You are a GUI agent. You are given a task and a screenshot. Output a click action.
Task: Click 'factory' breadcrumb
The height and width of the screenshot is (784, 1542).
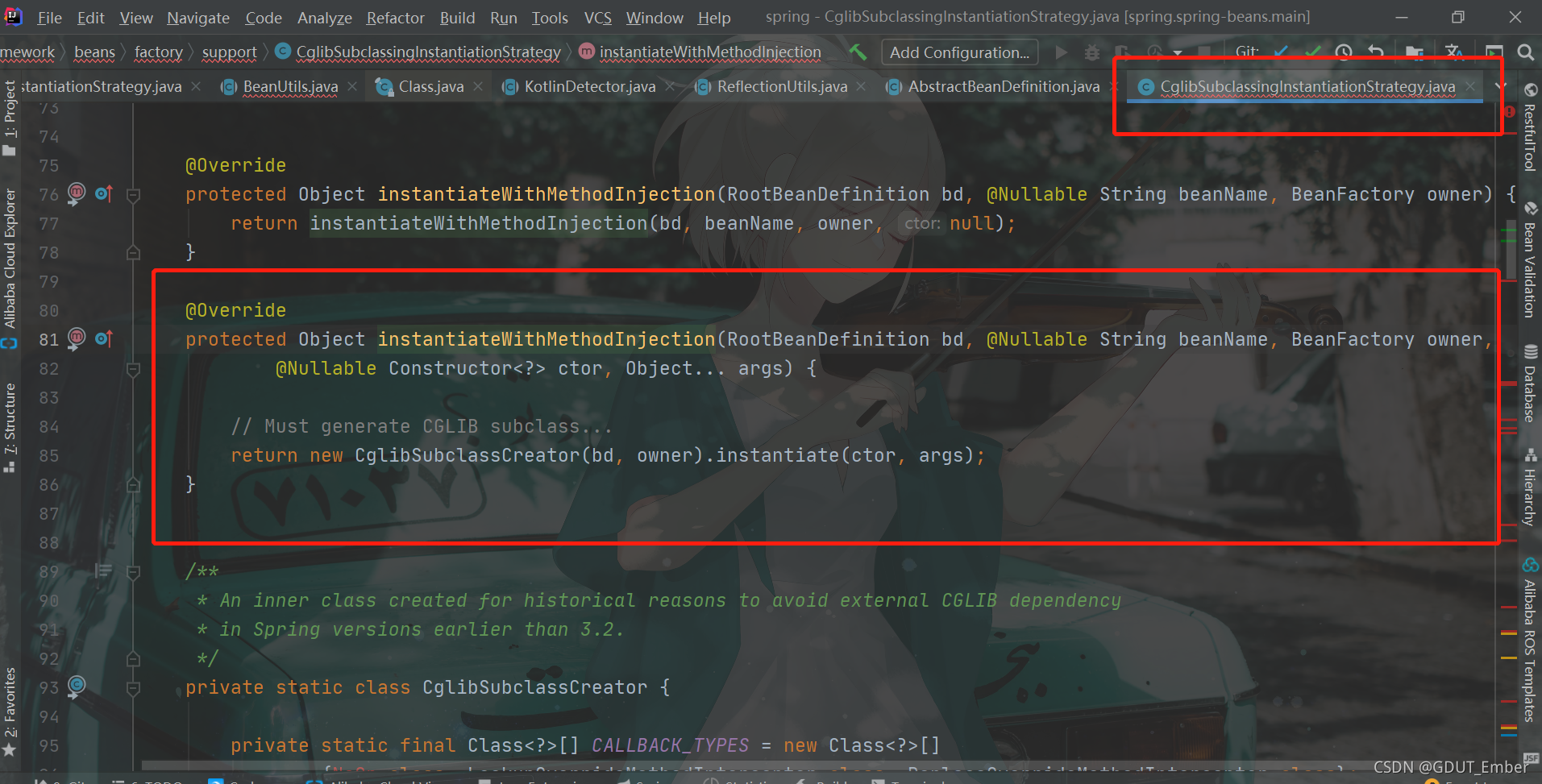158,52
